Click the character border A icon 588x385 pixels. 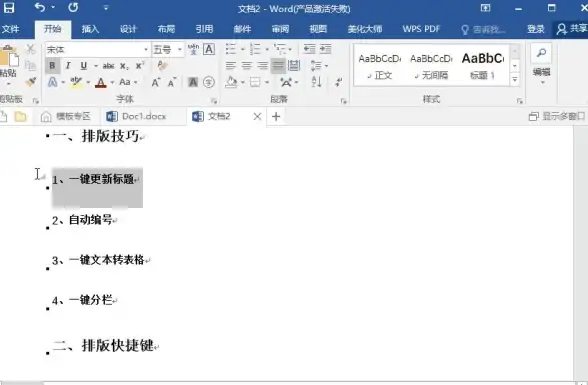(x=209, y=49)
